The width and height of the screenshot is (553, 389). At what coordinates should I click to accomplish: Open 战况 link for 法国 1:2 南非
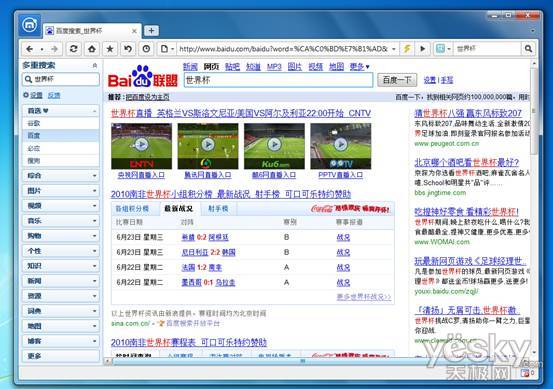pyautogui.click(x=343, y=268)
